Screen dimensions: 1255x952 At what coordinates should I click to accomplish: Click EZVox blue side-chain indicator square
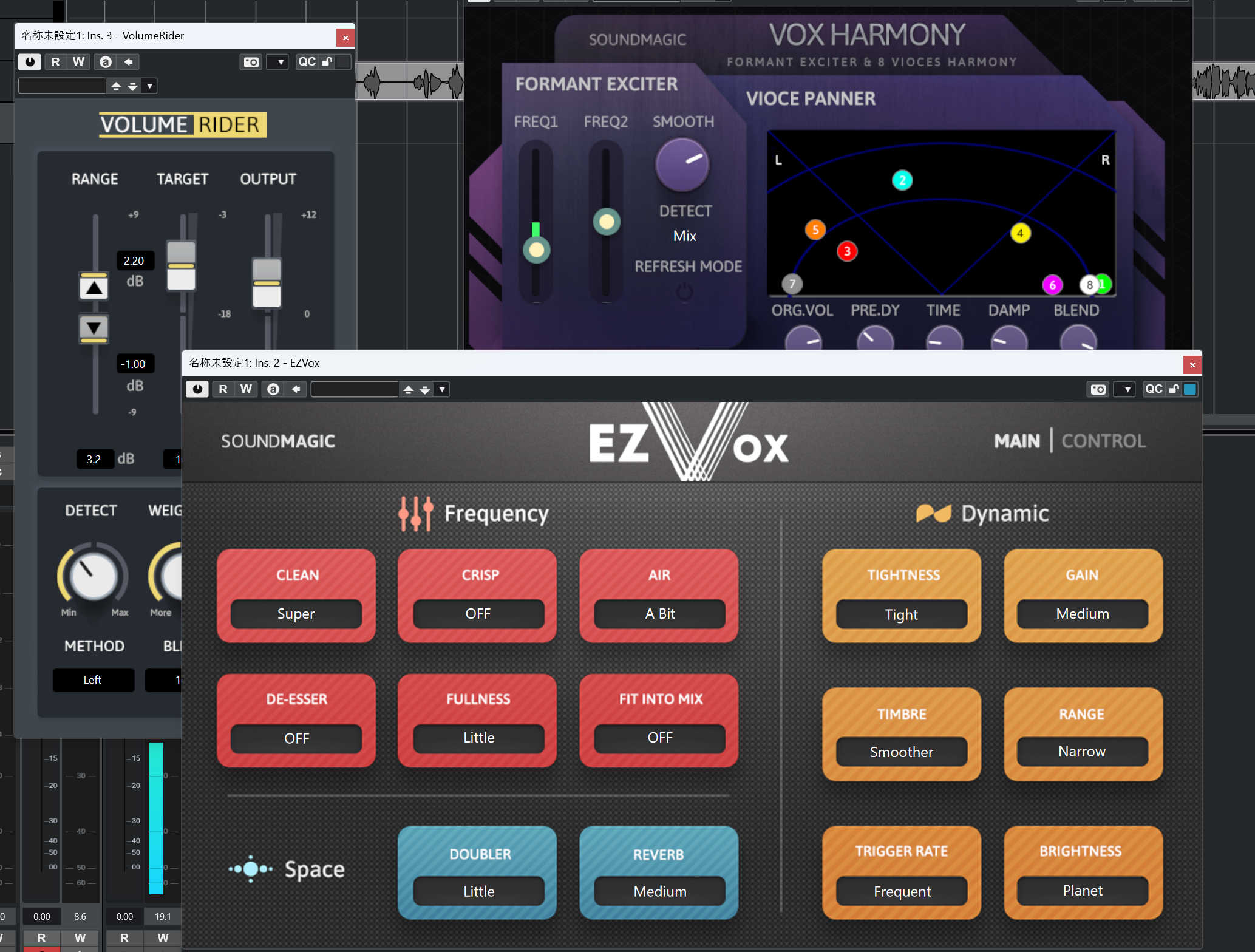(x=1190, y=389)
